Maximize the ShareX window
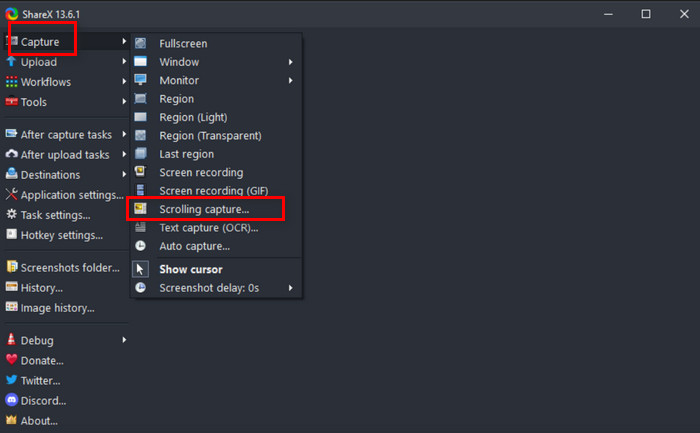Image resolution: width=700 pixels, height=433 pixels. [x=646, y=14]
